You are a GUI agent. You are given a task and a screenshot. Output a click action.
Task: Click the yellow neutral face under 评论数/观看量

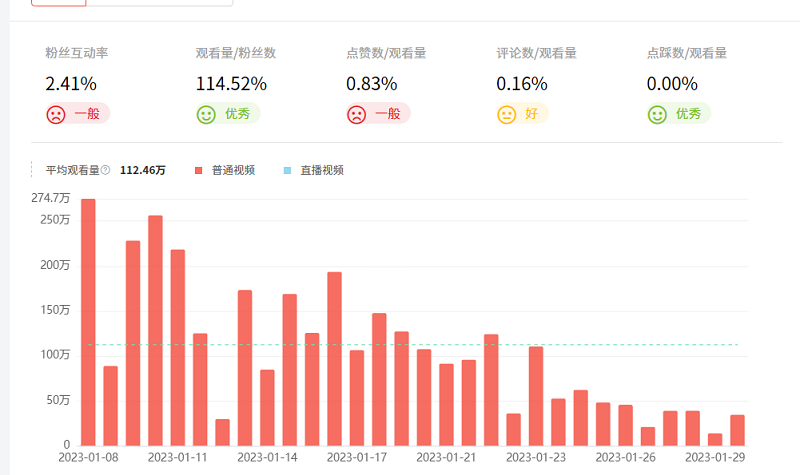pos(507,114)
